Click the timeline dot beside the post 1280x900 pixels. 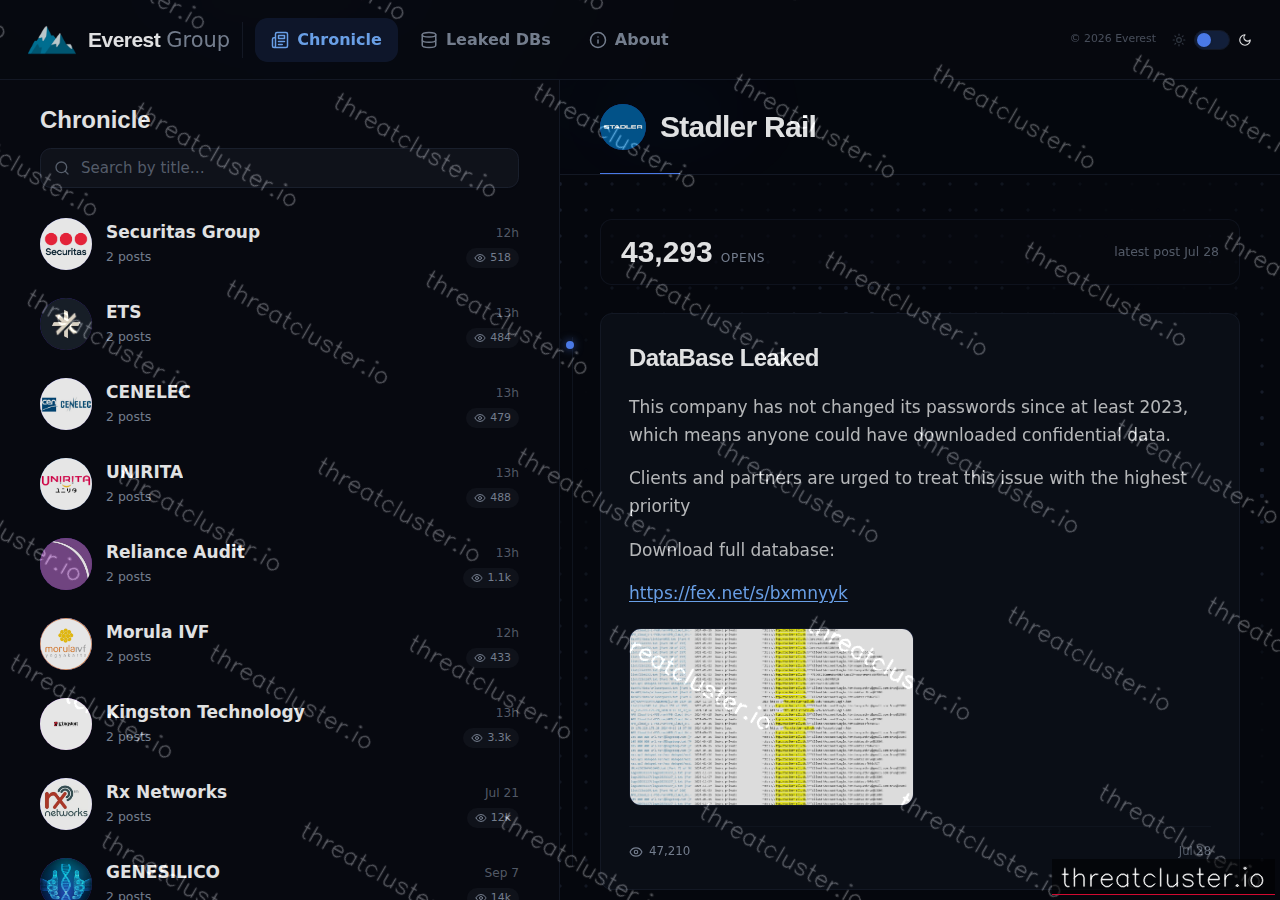pos(570,345)
